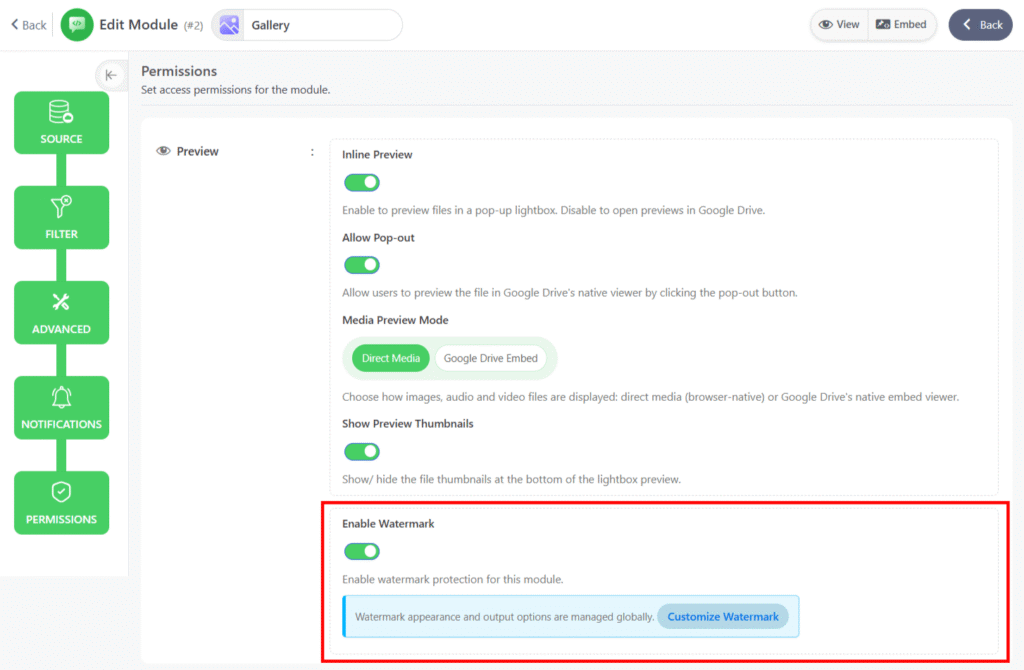Turn off the Enable Watermark switch
This screenshot has width=1024, height=670.
(362, 551)
